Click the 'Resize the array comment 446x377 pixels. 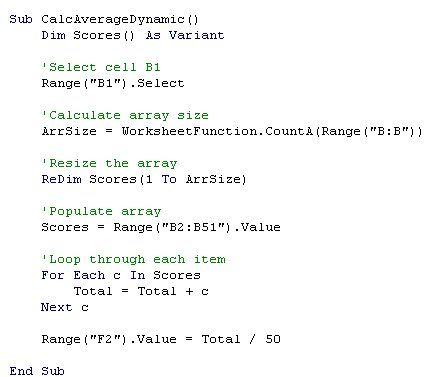point(109,163)
